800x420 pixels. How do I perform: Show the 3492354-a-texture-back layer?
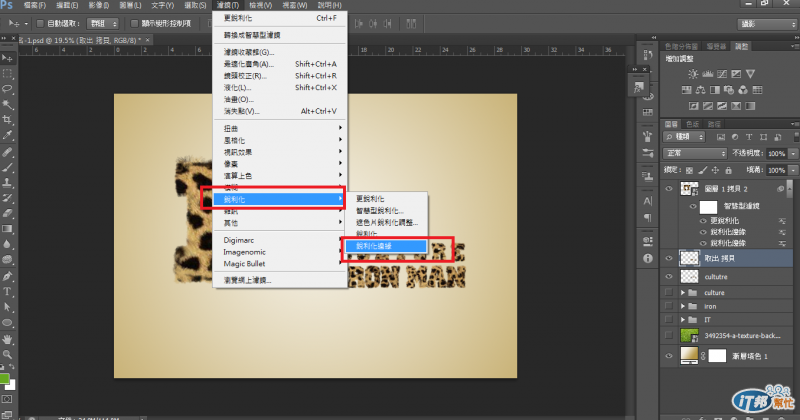pyautogui.click(x=669, y=335)
